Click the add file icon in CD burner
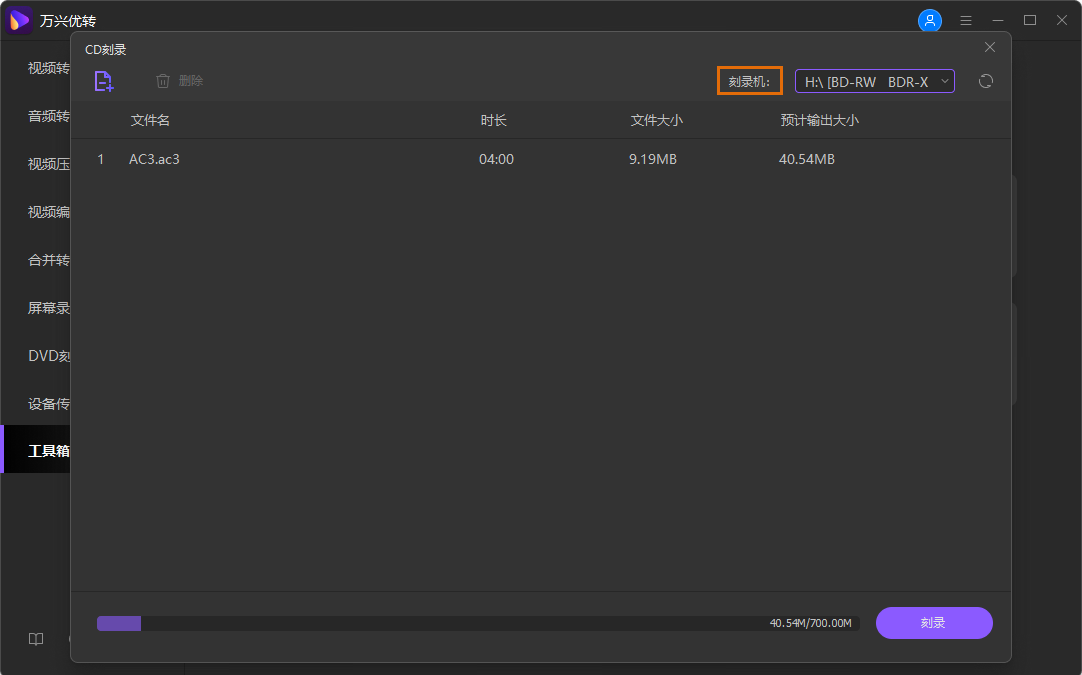 (x=104, y=81)
